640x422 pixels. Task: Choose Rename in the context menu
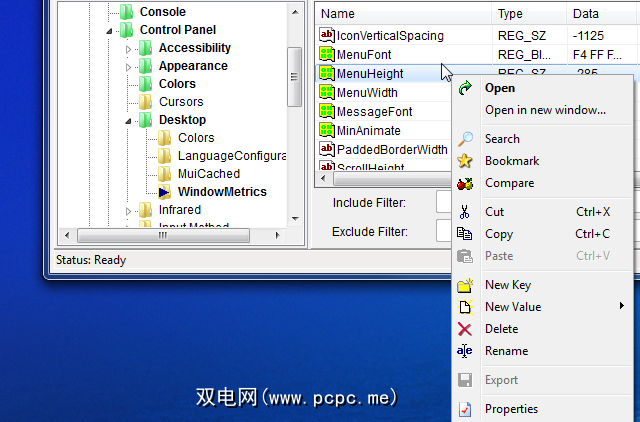point(542,351)
